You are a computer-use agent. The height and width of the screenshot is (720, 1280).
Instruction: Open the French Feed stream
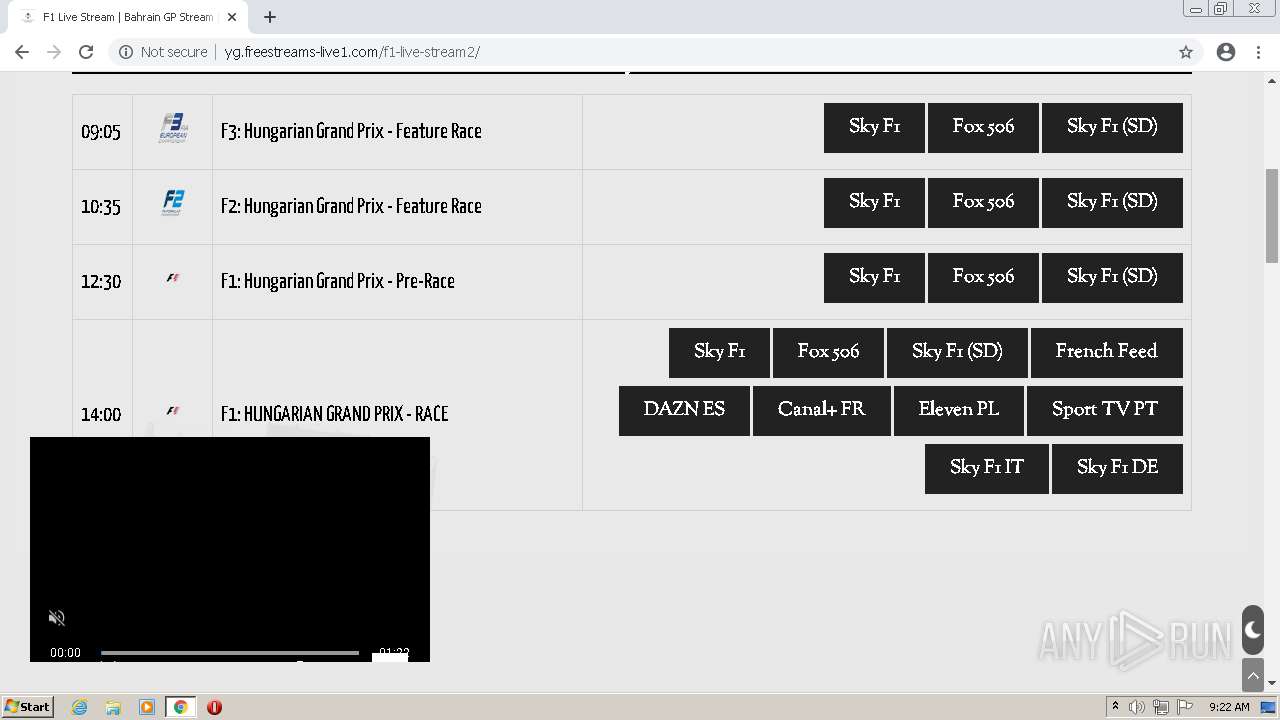[x=1107, y=353]
